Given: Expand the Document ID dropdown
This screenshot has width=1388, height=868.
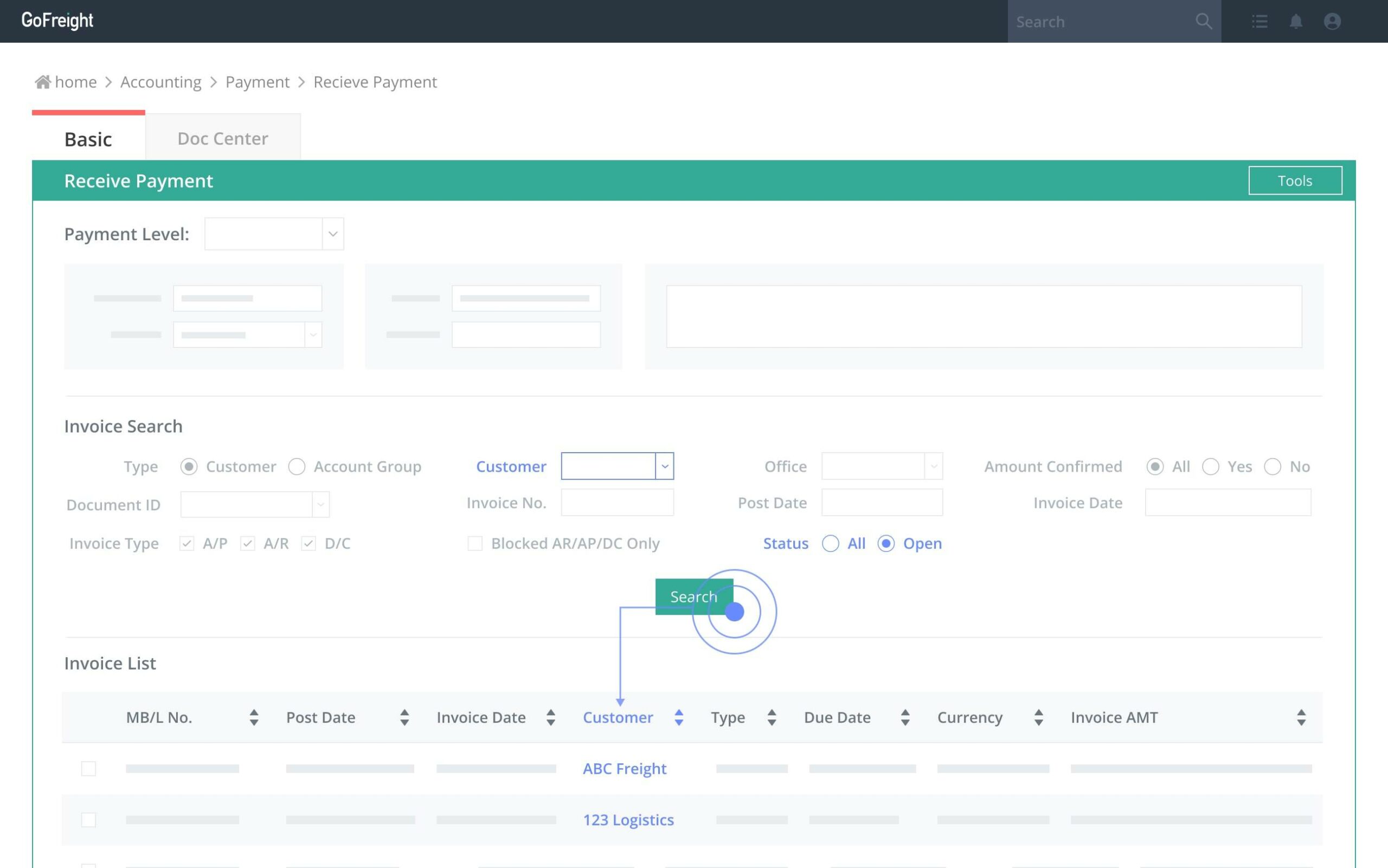Looking at the screenshot, I should [320, 505].
